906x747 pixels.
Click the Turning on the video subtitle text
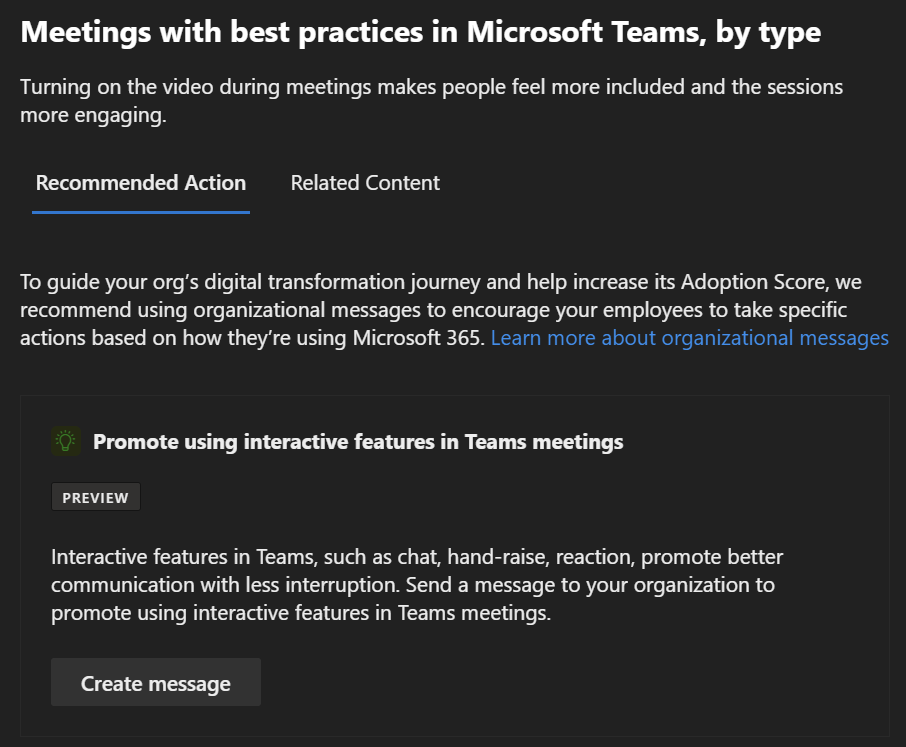coord(431,101)
